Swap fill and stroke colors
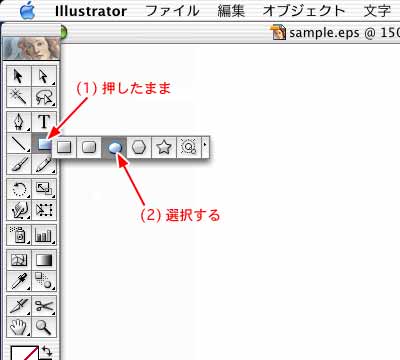This screenshot has width=400, height=360. pyautogui.click(x=47, y=352)
